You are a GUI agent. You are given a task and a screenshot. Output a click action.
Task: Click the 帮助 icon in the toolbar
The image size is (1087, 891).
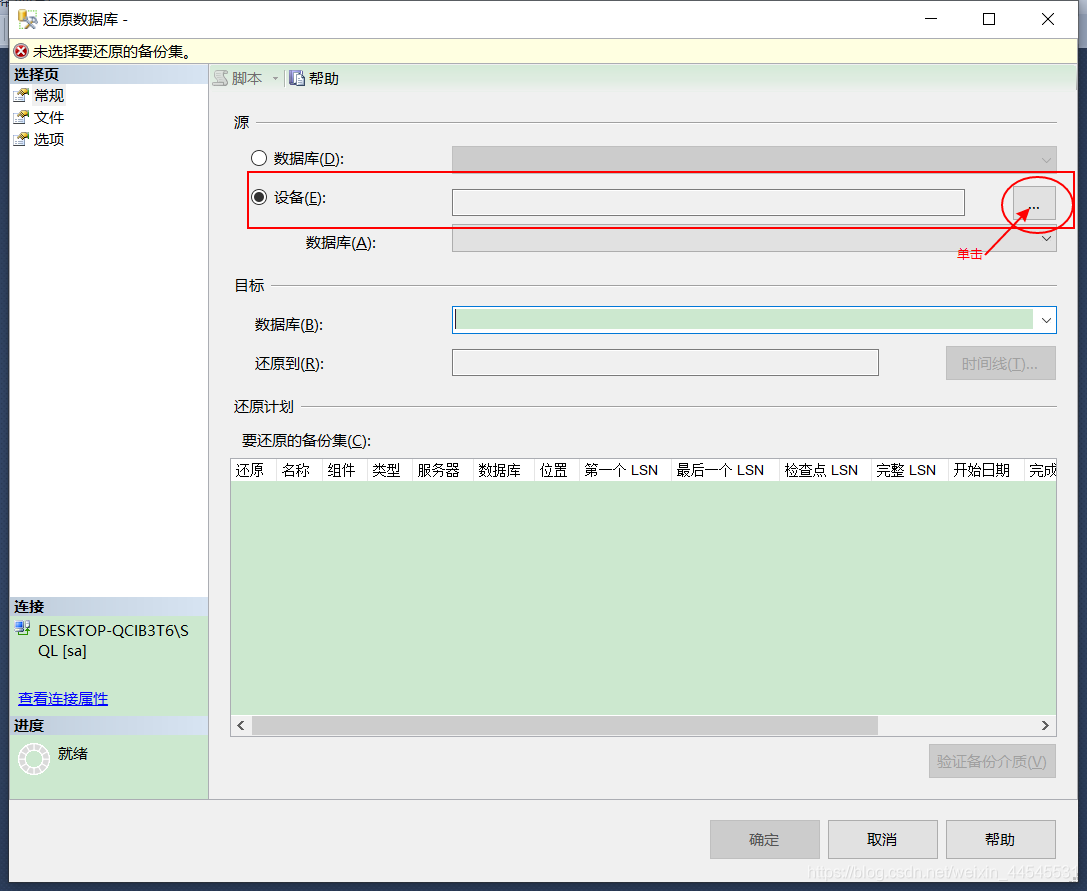(296, 77)
